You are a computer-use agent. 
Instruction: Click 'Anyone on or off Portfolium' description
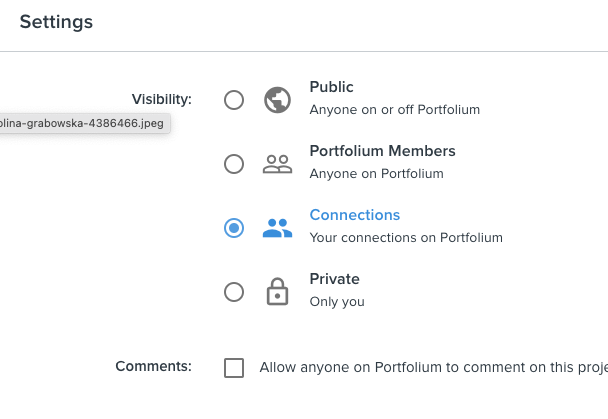pyautogui.click(x=395, y=110)
